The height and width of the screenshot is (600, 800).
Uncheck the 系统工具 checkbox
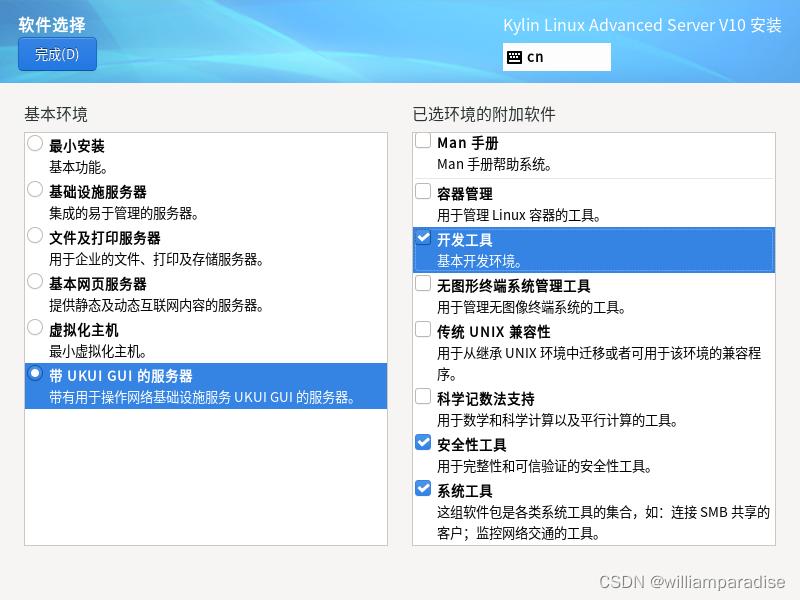click(423, 489)
